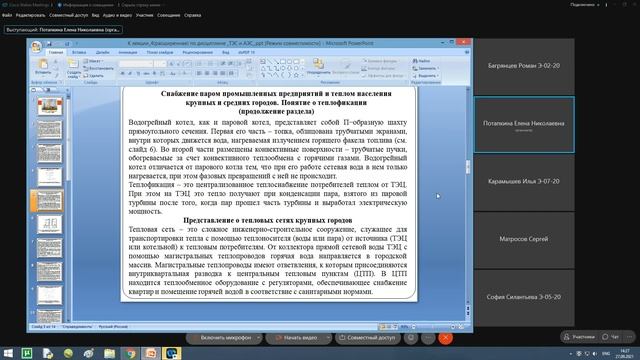Open Webex Файл menu
Screen dimensions: 640x360
click(7, 15)
